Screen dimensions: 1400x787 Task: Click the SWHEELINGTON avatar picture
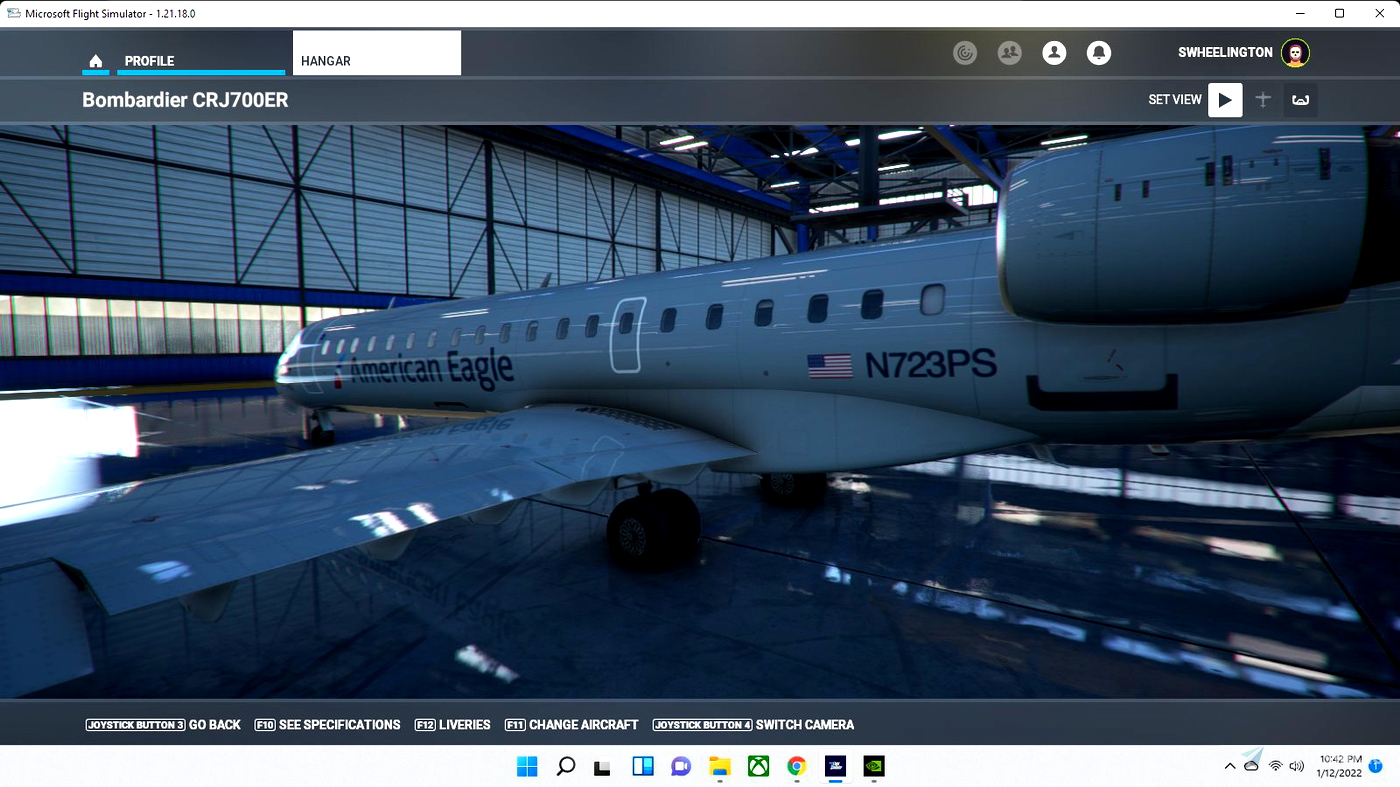[x=1295, y=52]
